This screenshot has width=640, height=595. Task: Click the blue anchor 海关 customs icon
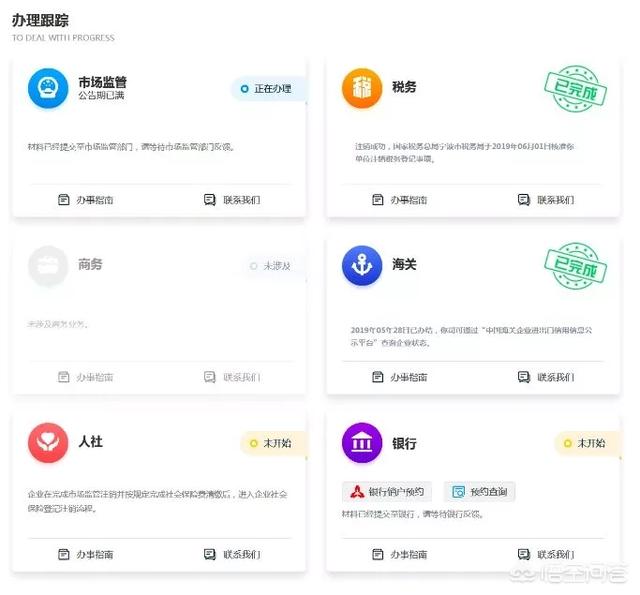[362, 266]
